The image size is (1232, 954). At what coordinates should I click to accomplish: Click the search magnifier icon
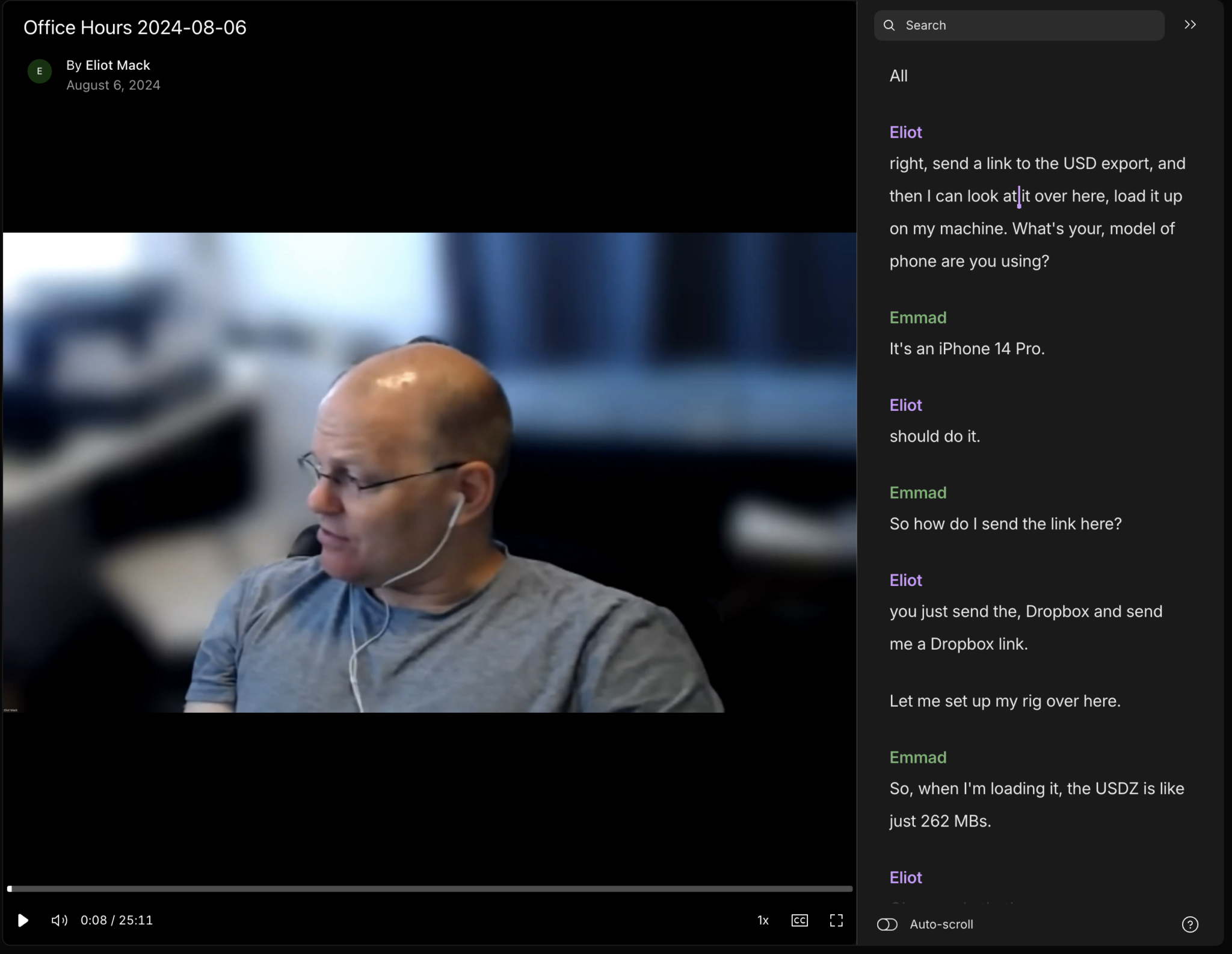(x=890, y=25)
